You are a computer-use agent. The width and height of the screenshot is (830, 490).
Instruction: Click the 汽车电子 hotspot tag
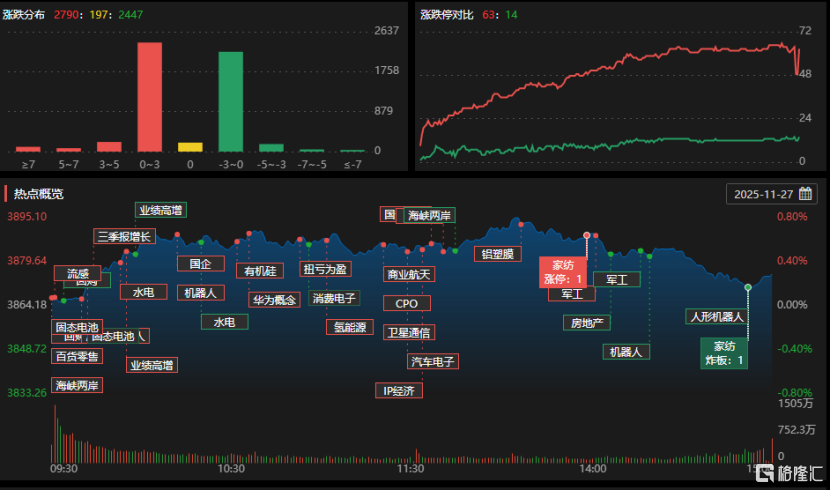(432, 361)
